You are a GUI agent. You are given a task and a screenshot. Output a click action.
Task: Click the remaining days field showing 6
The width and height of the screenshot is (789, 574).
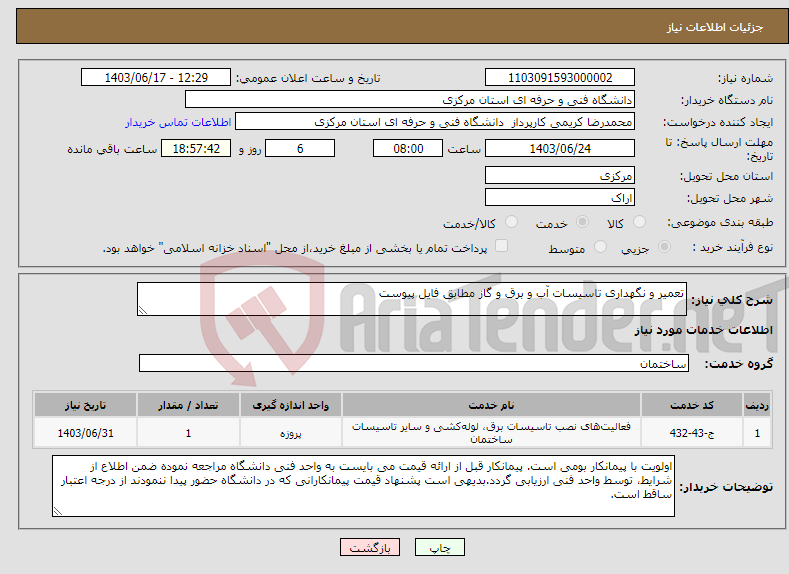[x=300, y=148]
